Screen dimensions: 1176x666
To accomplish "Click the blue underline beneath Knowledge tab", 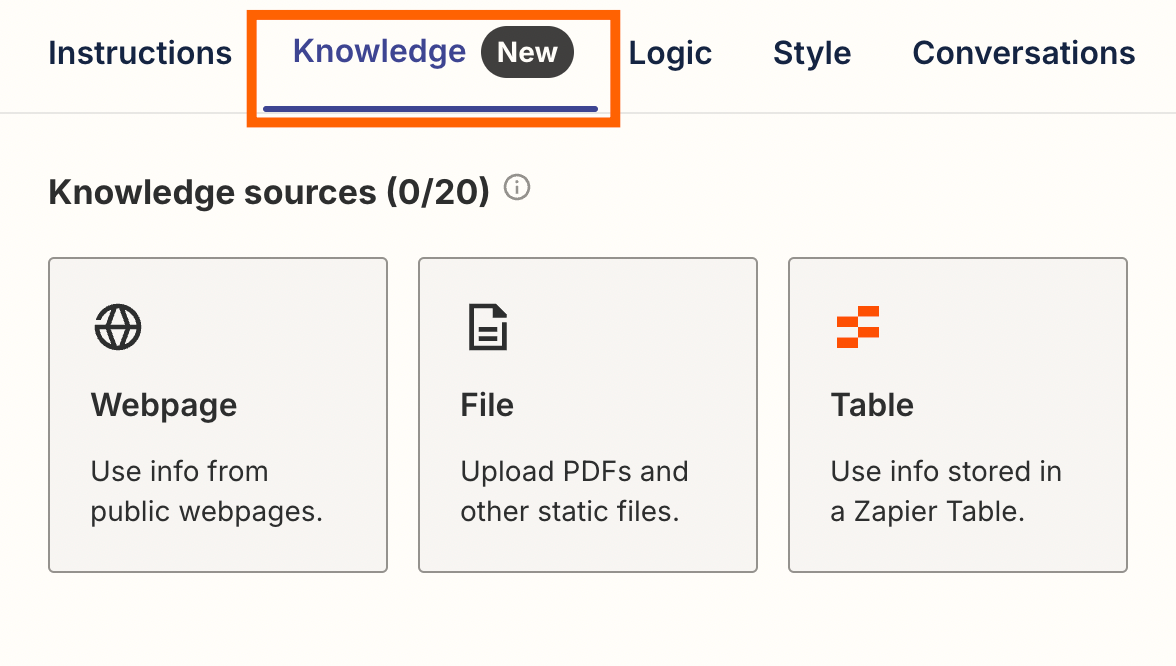I will [x=430, y=108].
